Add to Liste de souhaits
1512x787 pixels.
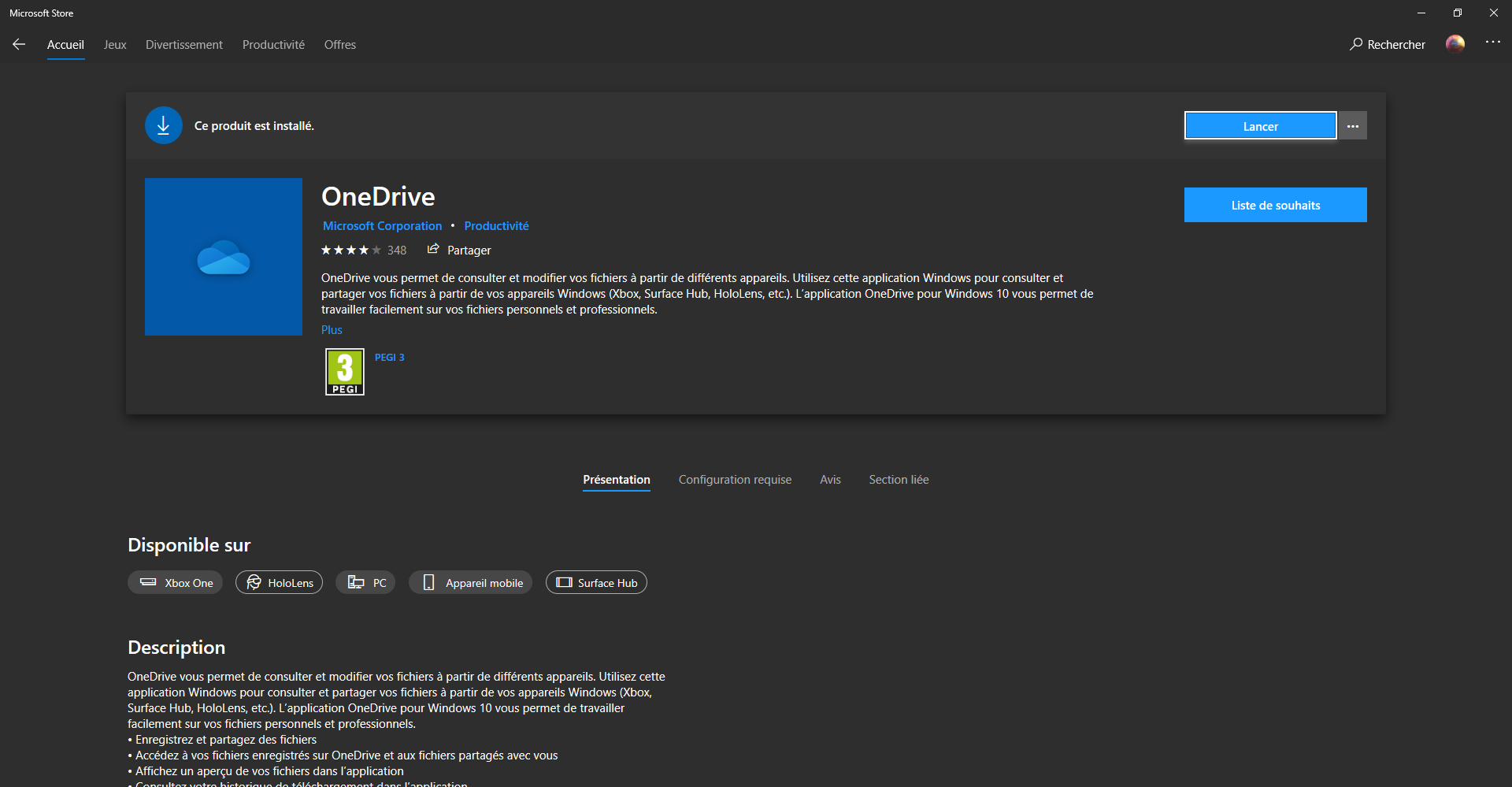(x=1276, y=205)
